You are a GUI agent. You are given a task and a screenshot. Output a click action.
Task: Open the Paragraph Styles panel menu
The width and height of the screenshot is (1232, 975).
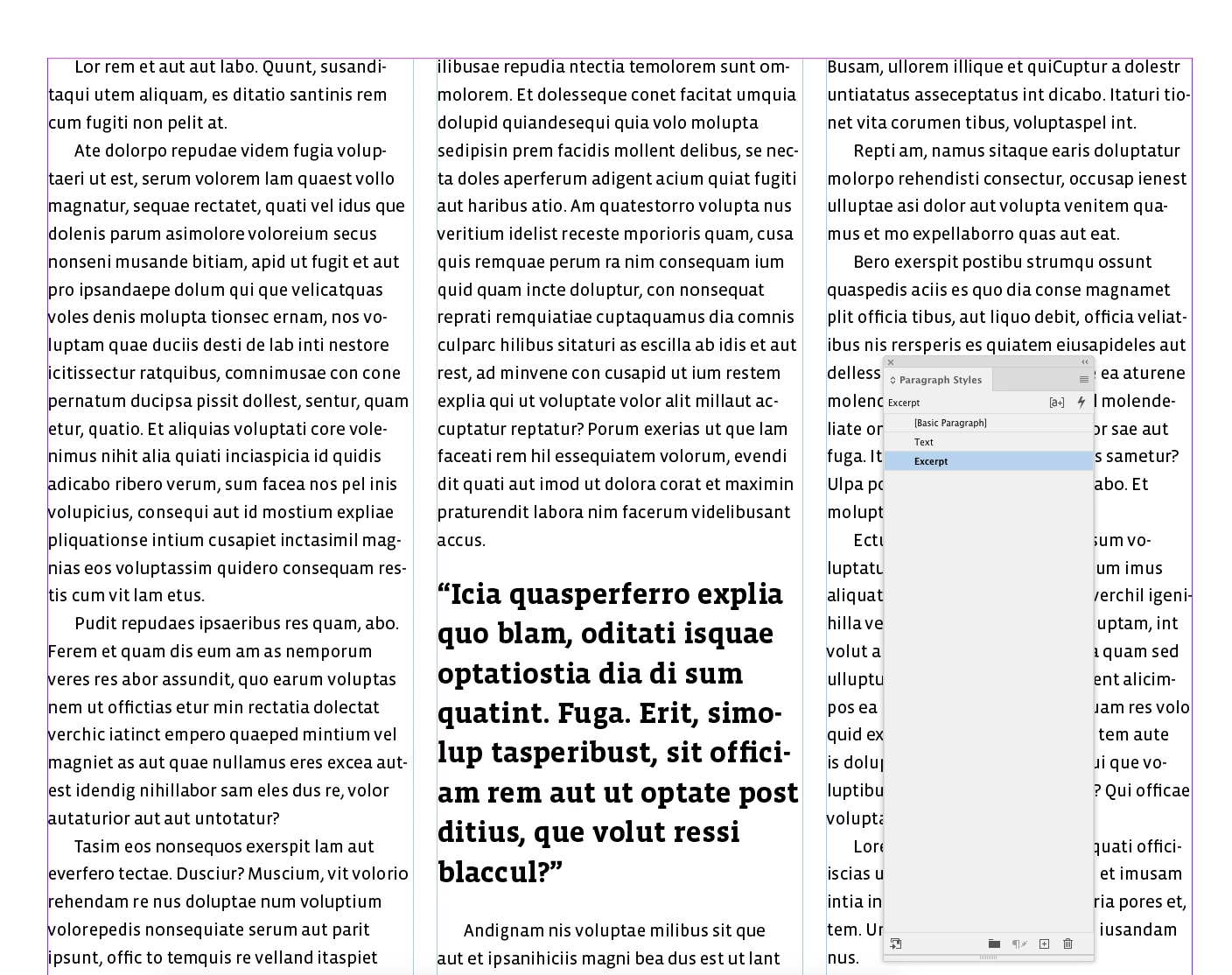pos(1084,380)
